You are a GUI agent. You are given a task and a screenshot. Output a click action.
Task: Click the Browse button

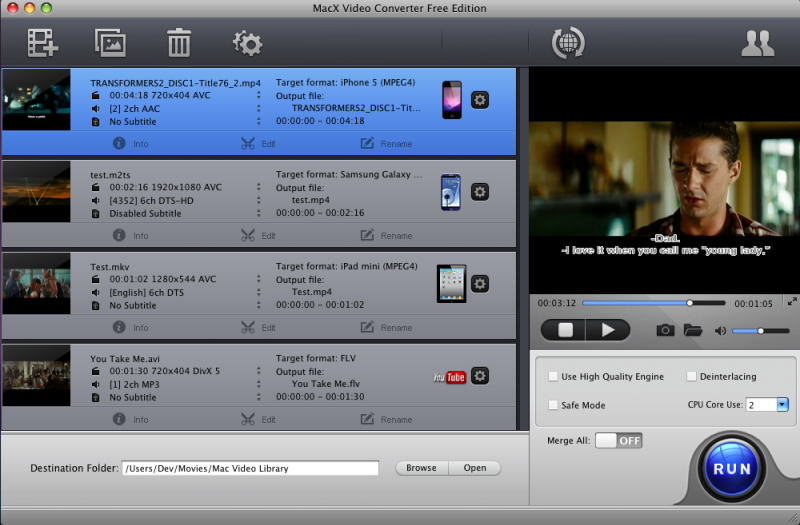point(421,468)
